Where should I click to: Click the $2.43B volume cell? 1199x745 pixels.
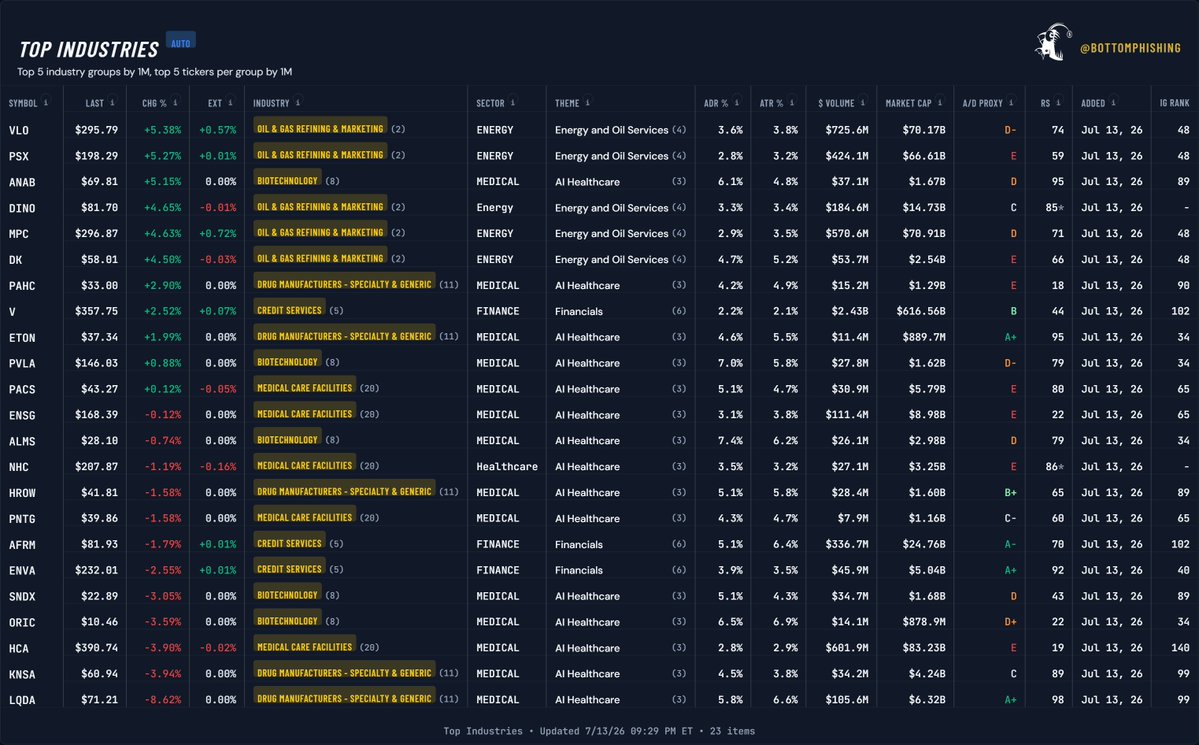850,311
